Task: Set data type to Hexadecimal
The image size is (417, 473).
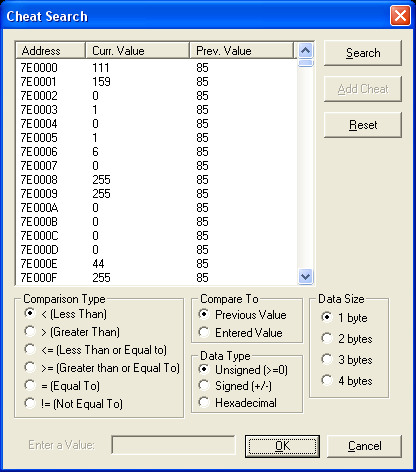Action: 237,402
